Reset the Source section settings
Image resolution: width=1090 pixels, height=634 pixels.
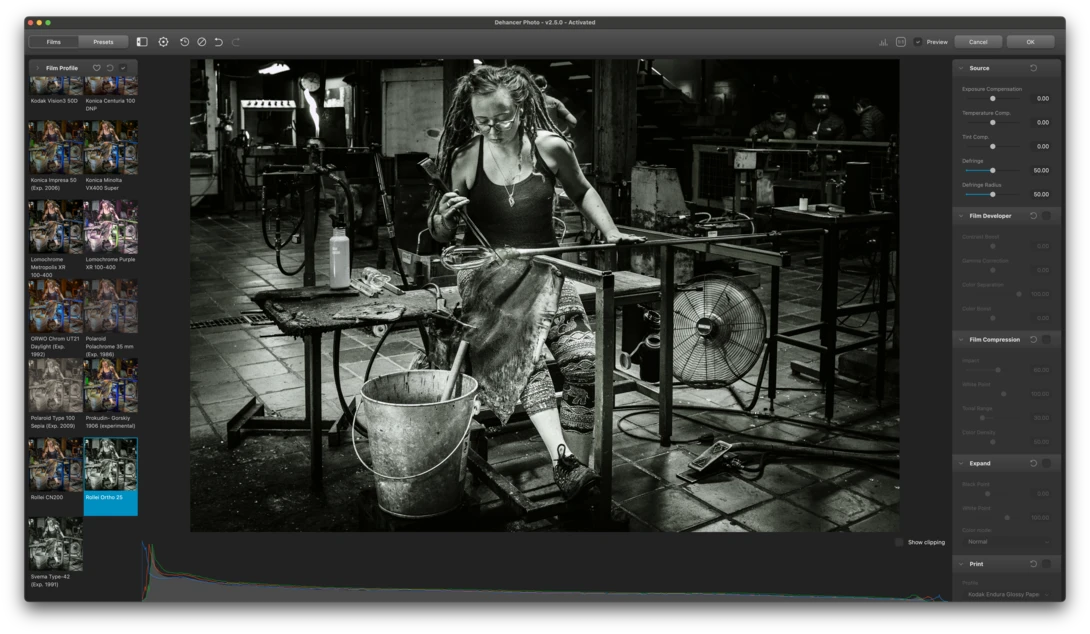coord(1034,68)
